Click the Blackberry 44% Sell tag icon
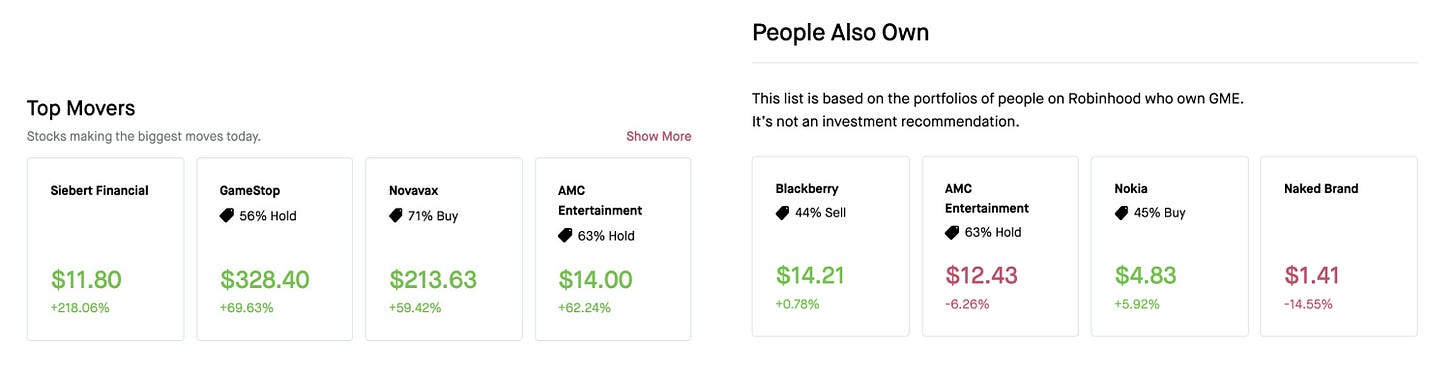 click(783, 212)
